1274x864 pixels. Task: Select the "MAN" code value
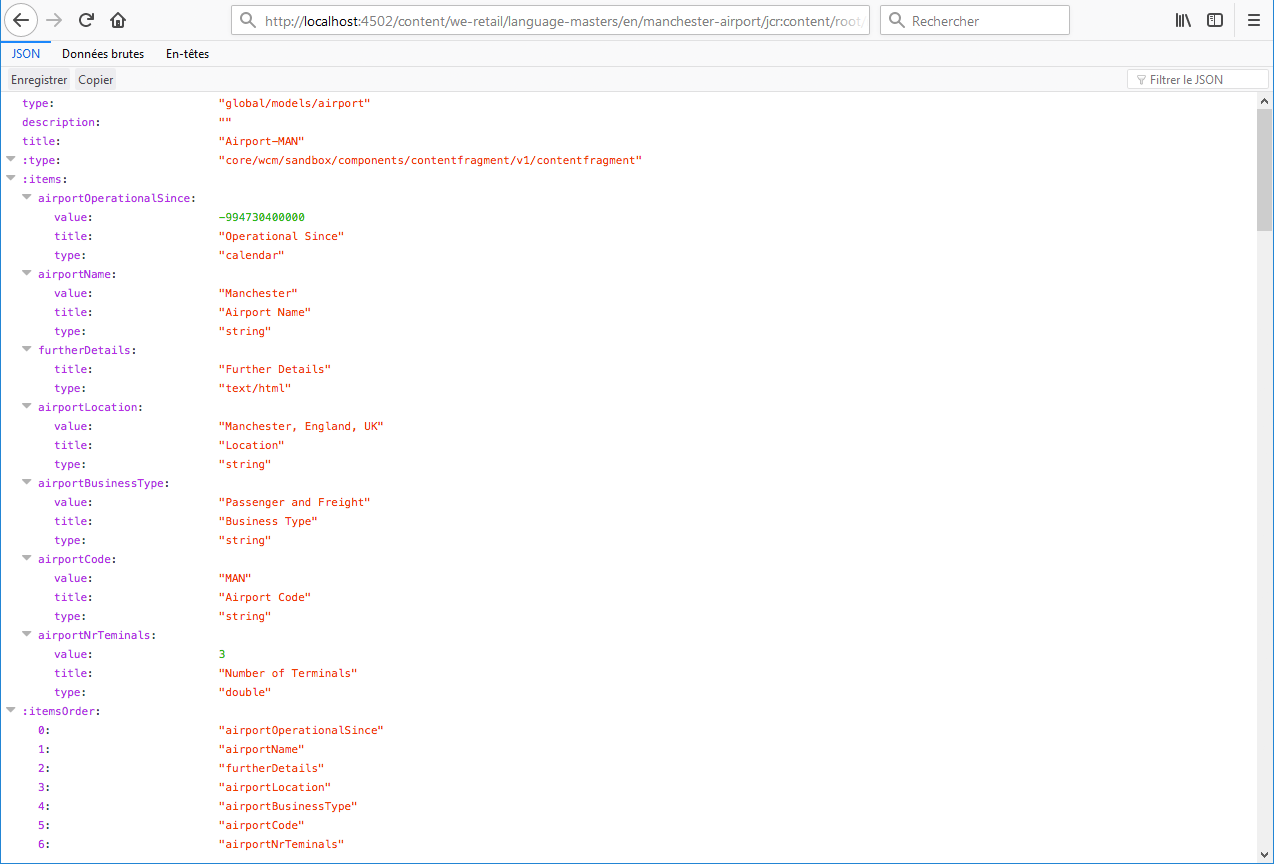point(234,578)
